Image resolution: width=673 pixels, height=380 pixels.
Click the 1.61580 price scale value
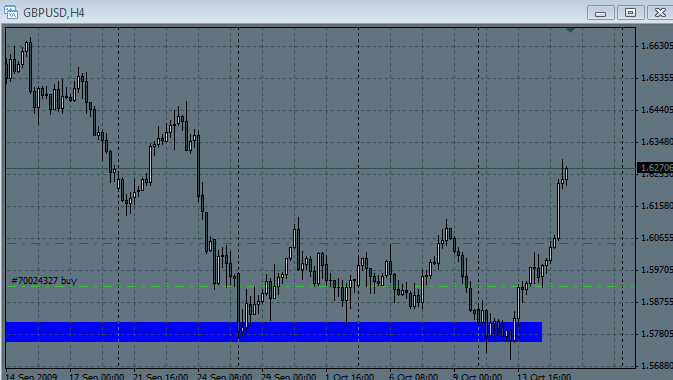[x=656, y=206]
